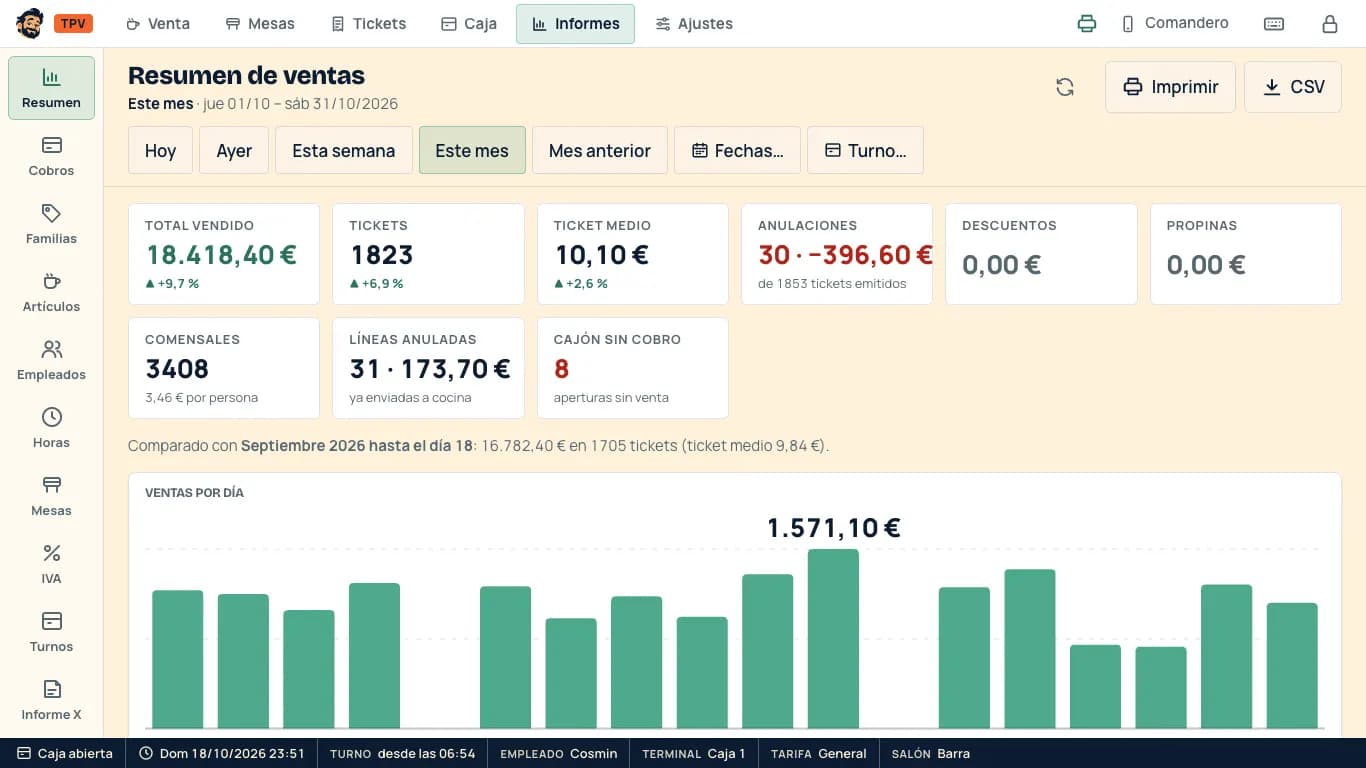Select the Este mes range
This screenshot has height=768, width=1366.
point(472,150)
